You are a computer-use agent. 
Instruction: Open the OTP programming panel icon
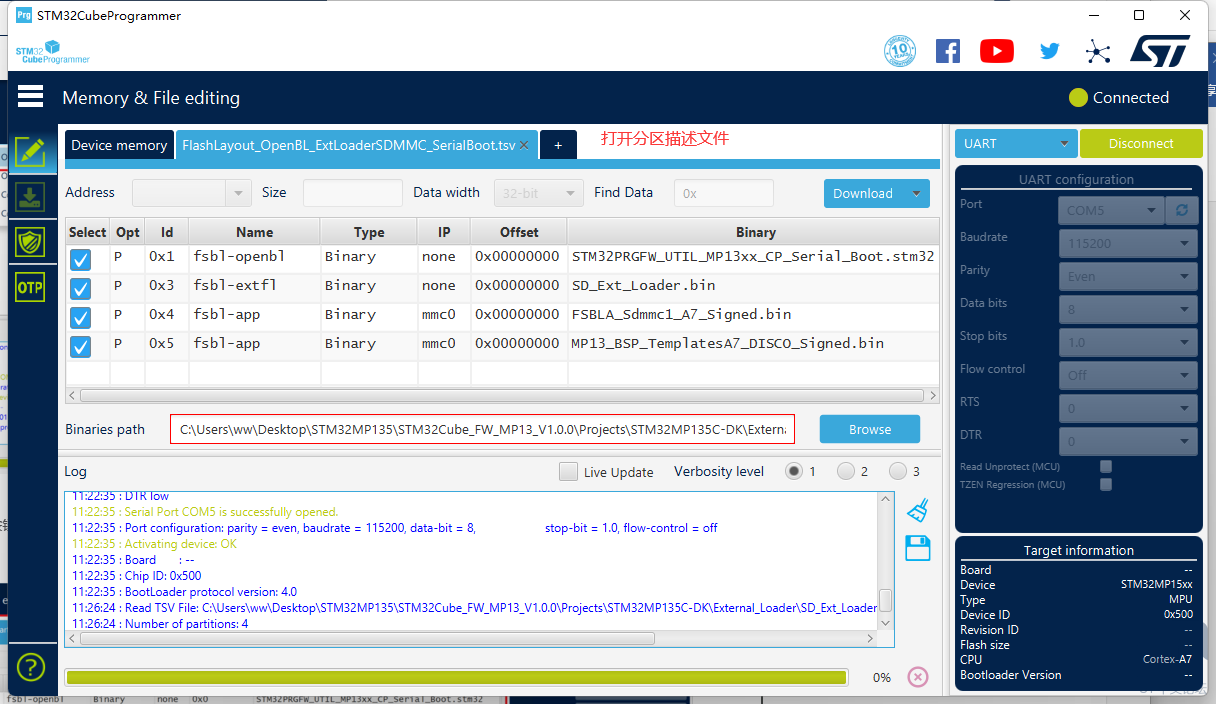coord(31,287)
